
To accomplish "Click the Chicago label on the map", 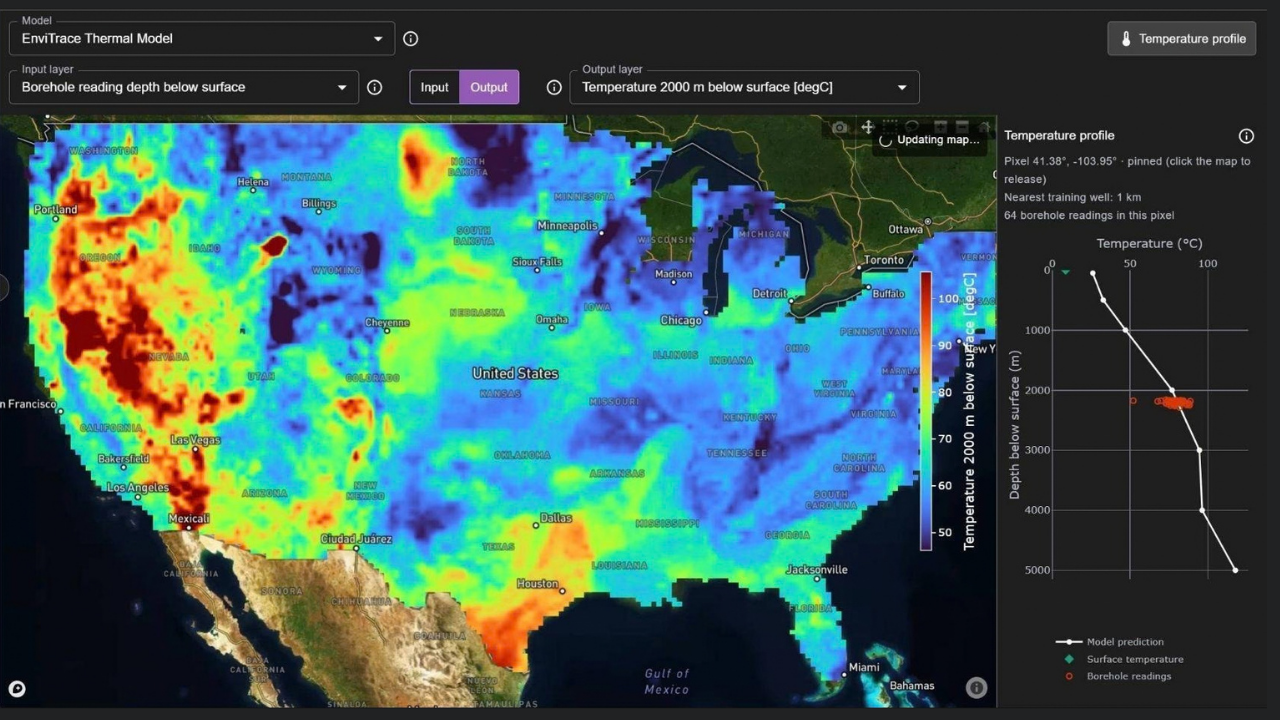I will [x=681, y=321].
